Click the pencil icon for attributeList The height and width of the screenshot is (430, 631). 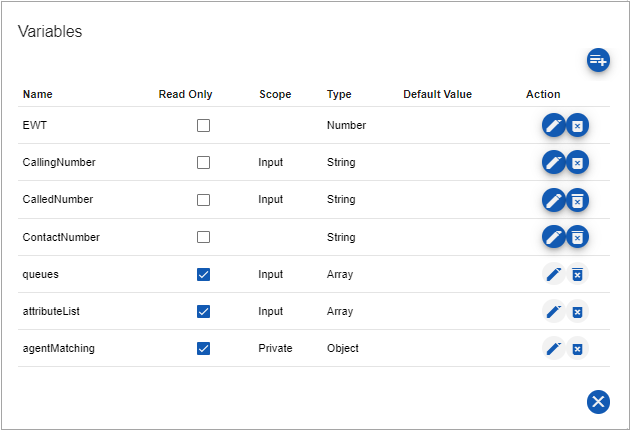point(554,311)
